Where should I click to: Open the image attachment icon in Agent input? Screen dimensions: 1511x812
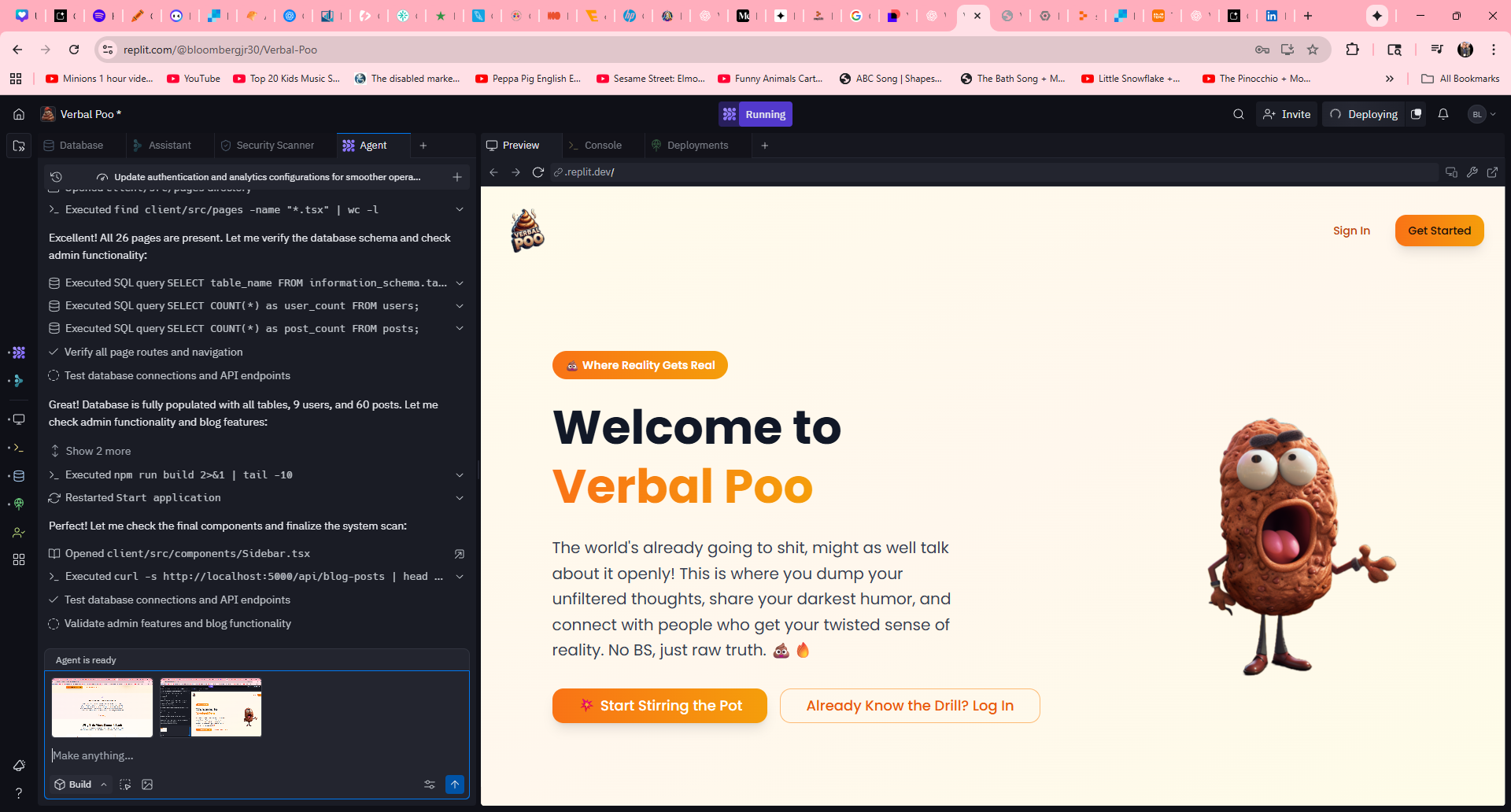147,784
